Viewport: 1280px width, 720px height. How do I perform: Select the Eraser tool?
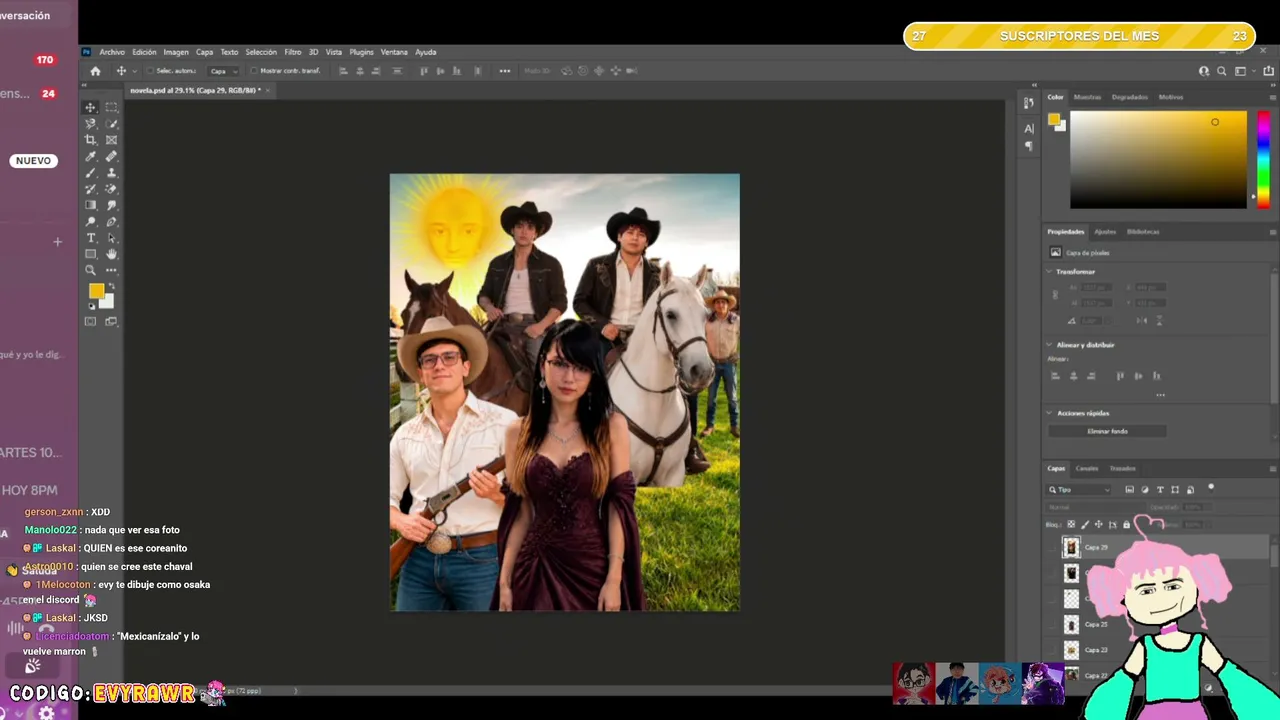coord(111,189)
